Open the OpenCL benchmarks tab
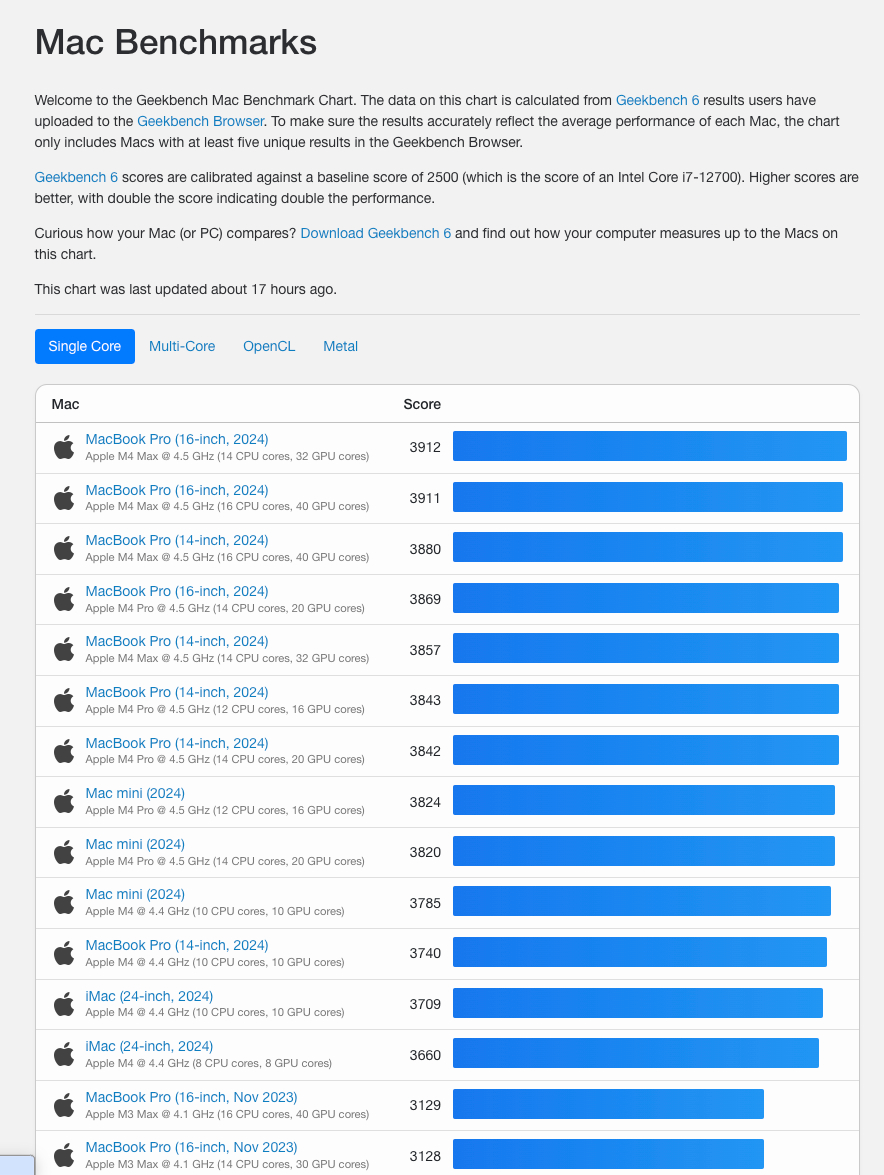884x1175 pixels. coord(269,346)
